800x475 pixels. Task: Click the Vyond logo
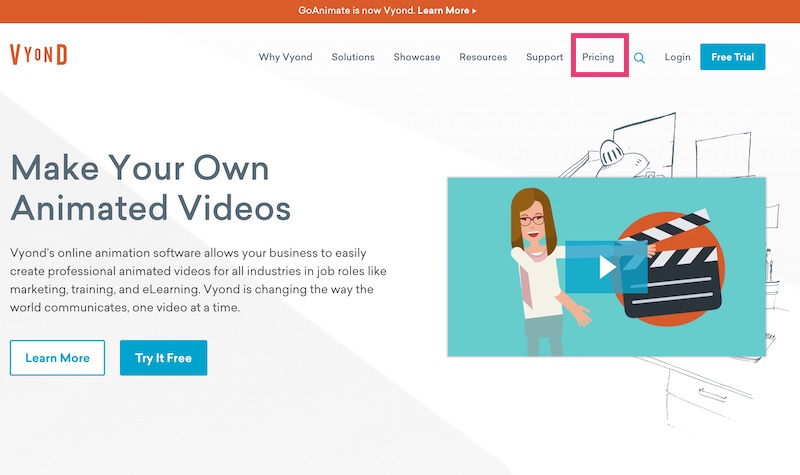click(39, 56)
